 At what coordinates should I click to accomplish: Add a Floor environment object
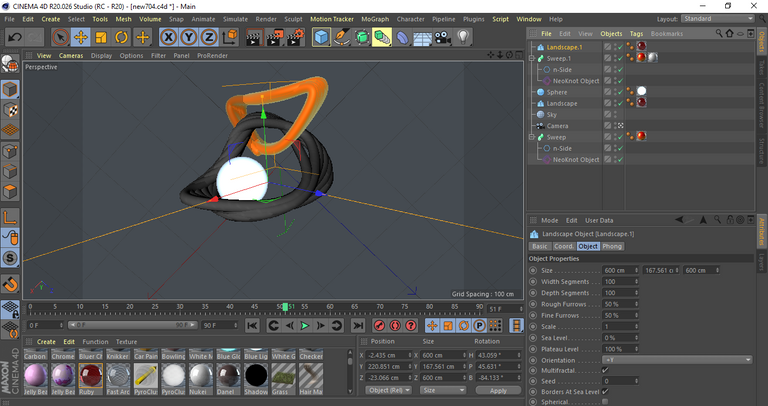coord(422,37)
